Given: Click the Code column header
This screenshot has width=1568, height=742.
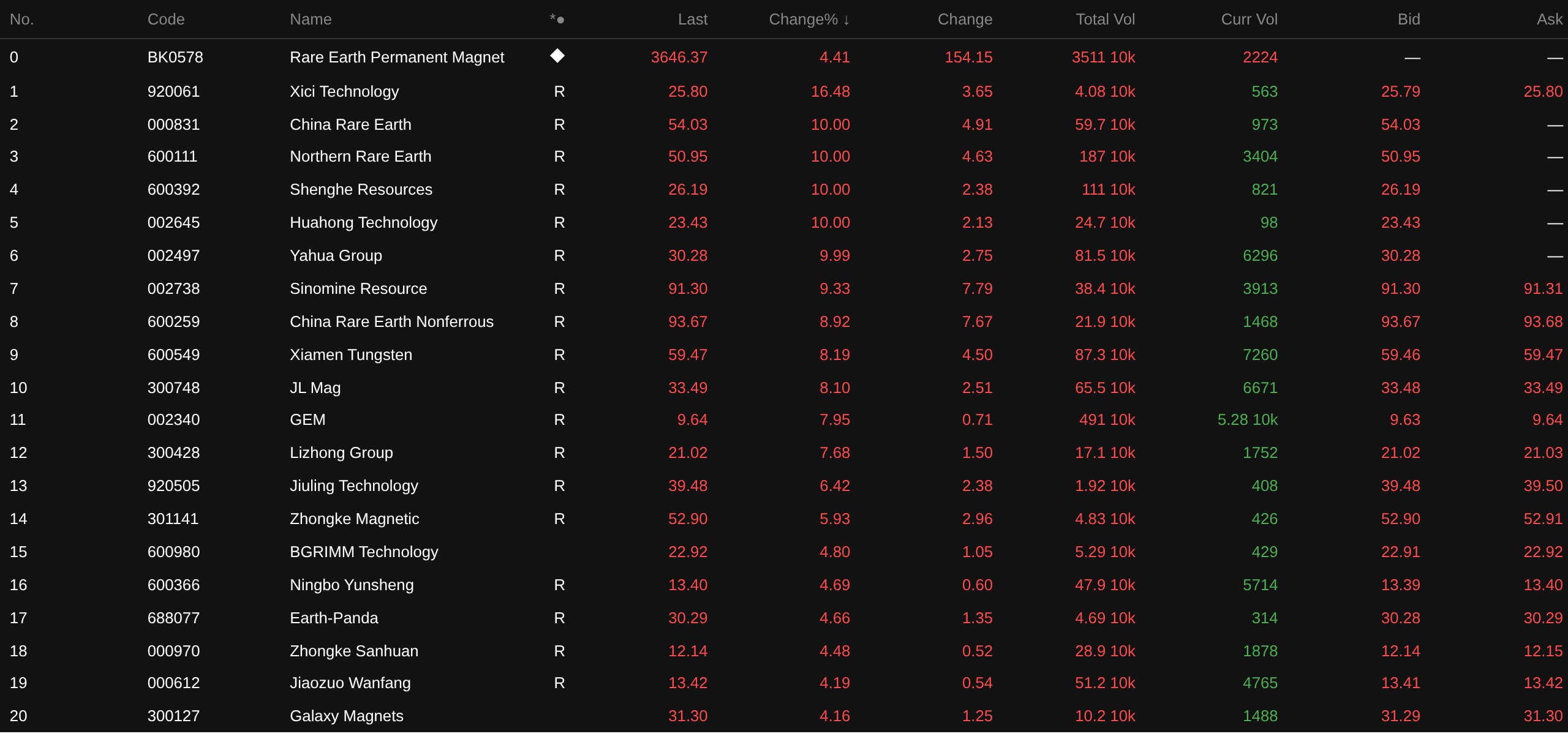Looking at the screenshot, I should click(166, 20).
